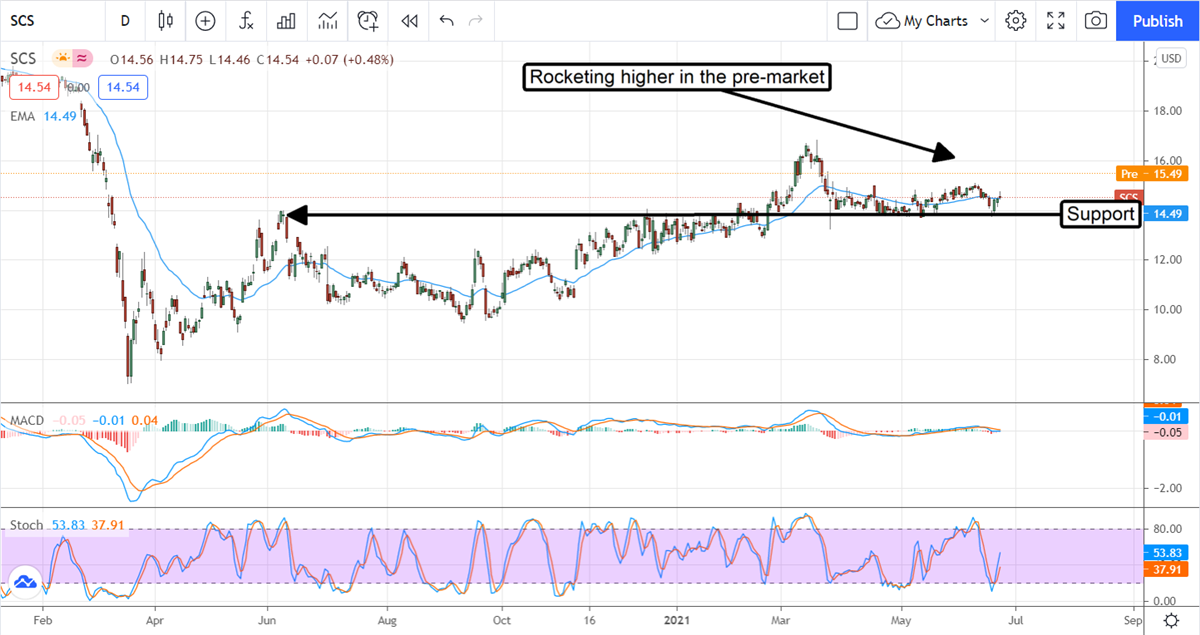Open the D timeframe interval dropdown

(x=125, y=20)
